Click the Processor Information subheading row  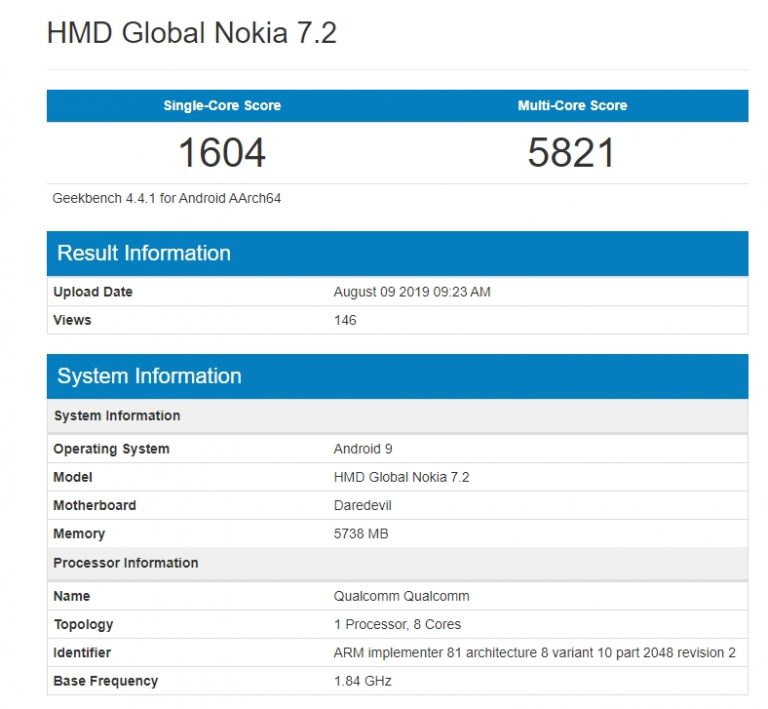126,563
